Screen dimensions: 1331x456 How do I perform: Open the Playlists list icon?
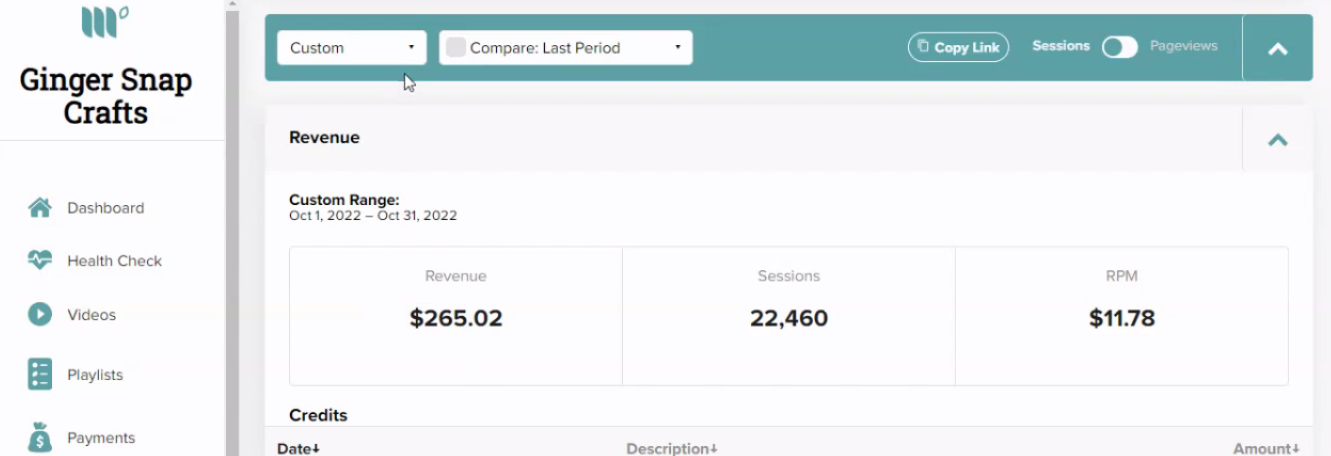39,374
